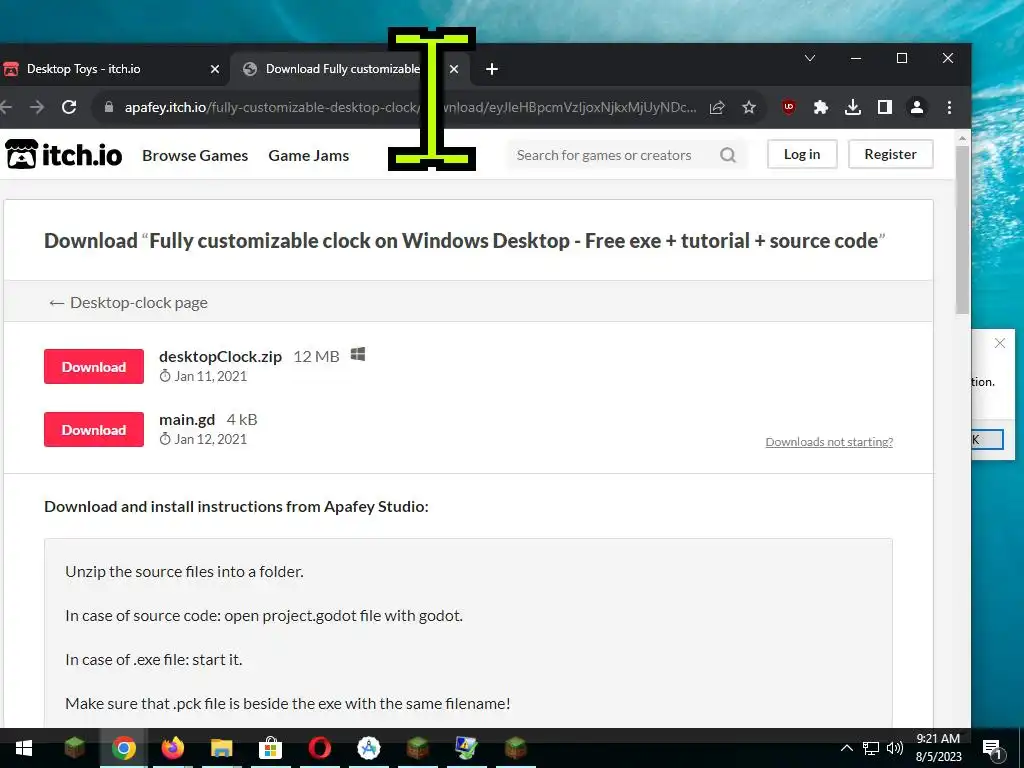Show hidden system tray icons
The image size is (1024, 768).
click(x=846, y=748)
